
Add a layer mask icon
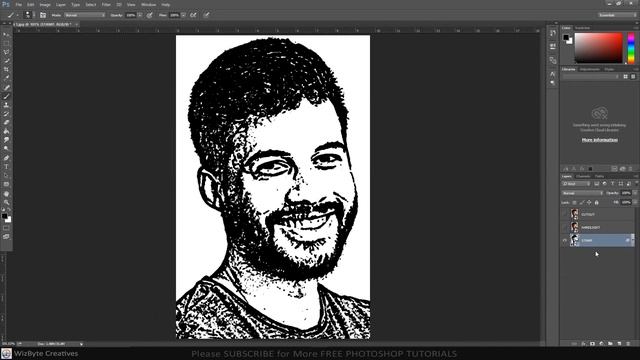tap(592, 344)
